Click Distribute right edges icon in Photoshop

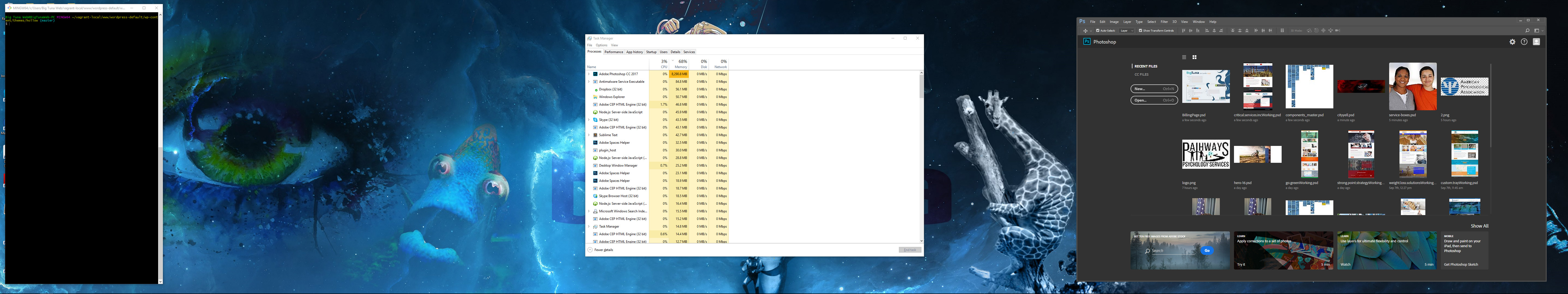1270,30
